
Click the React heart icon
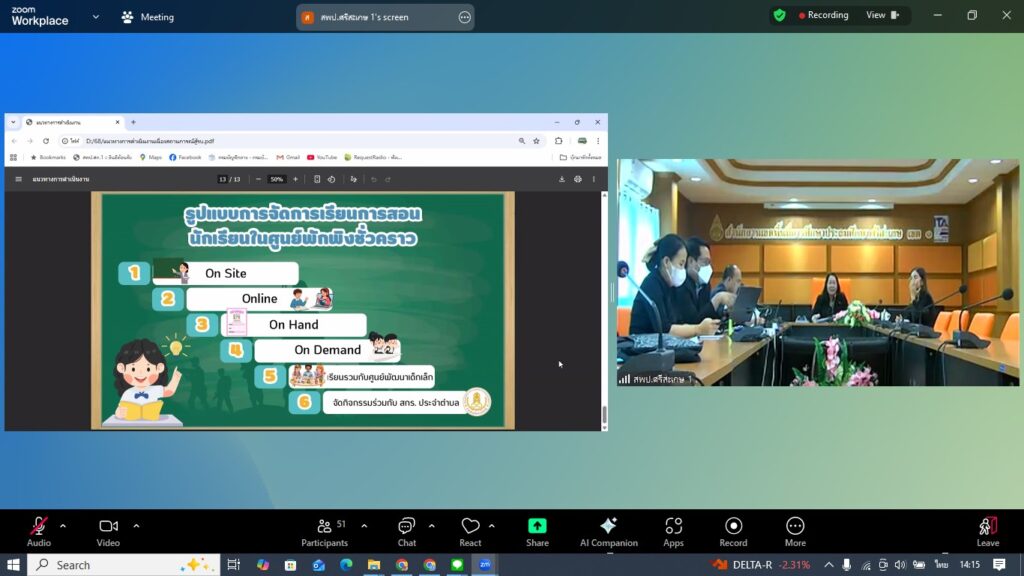click(x=470, y=527)
